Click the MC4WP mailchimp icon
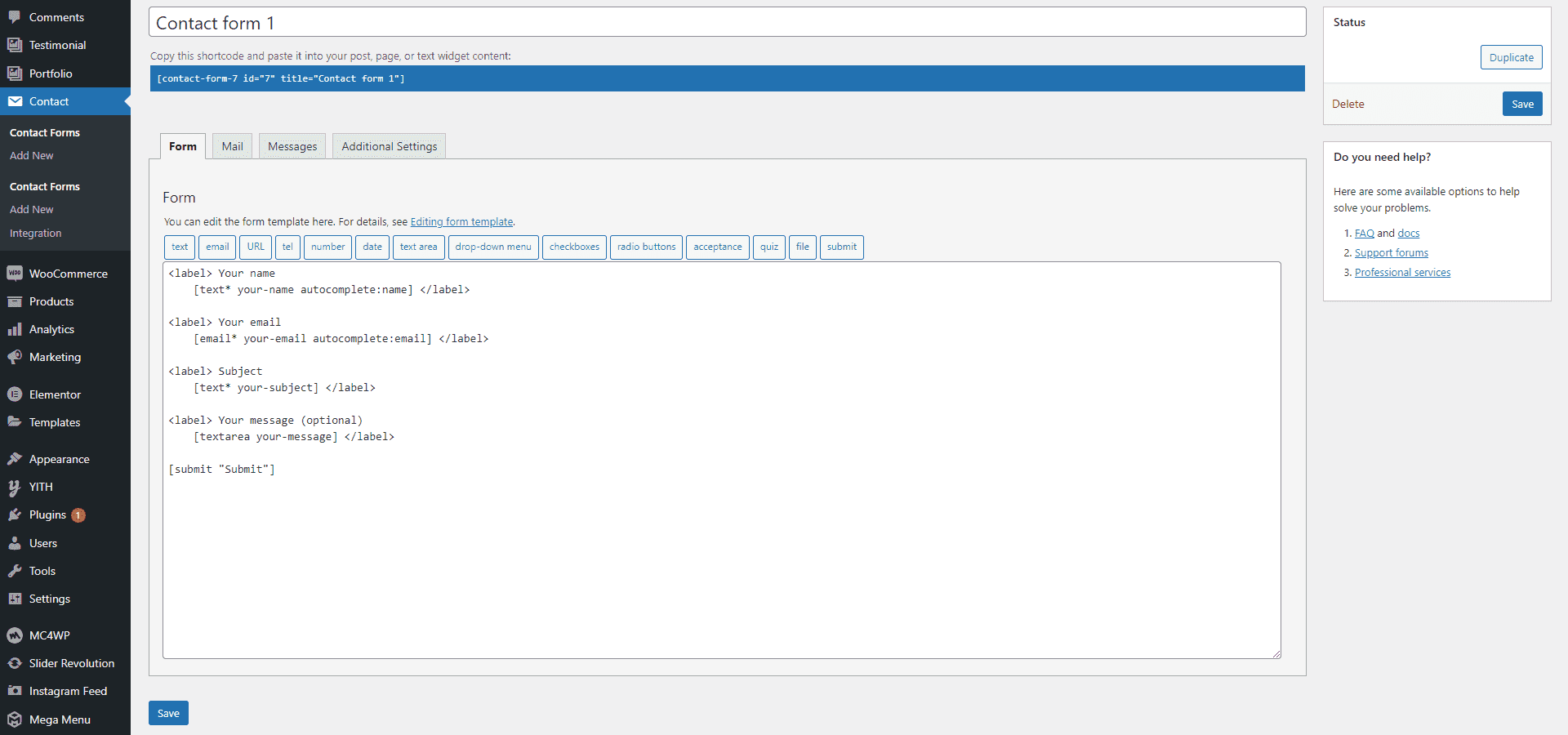This screenshot has height=735, width=1568. click(x=15, y=635)
